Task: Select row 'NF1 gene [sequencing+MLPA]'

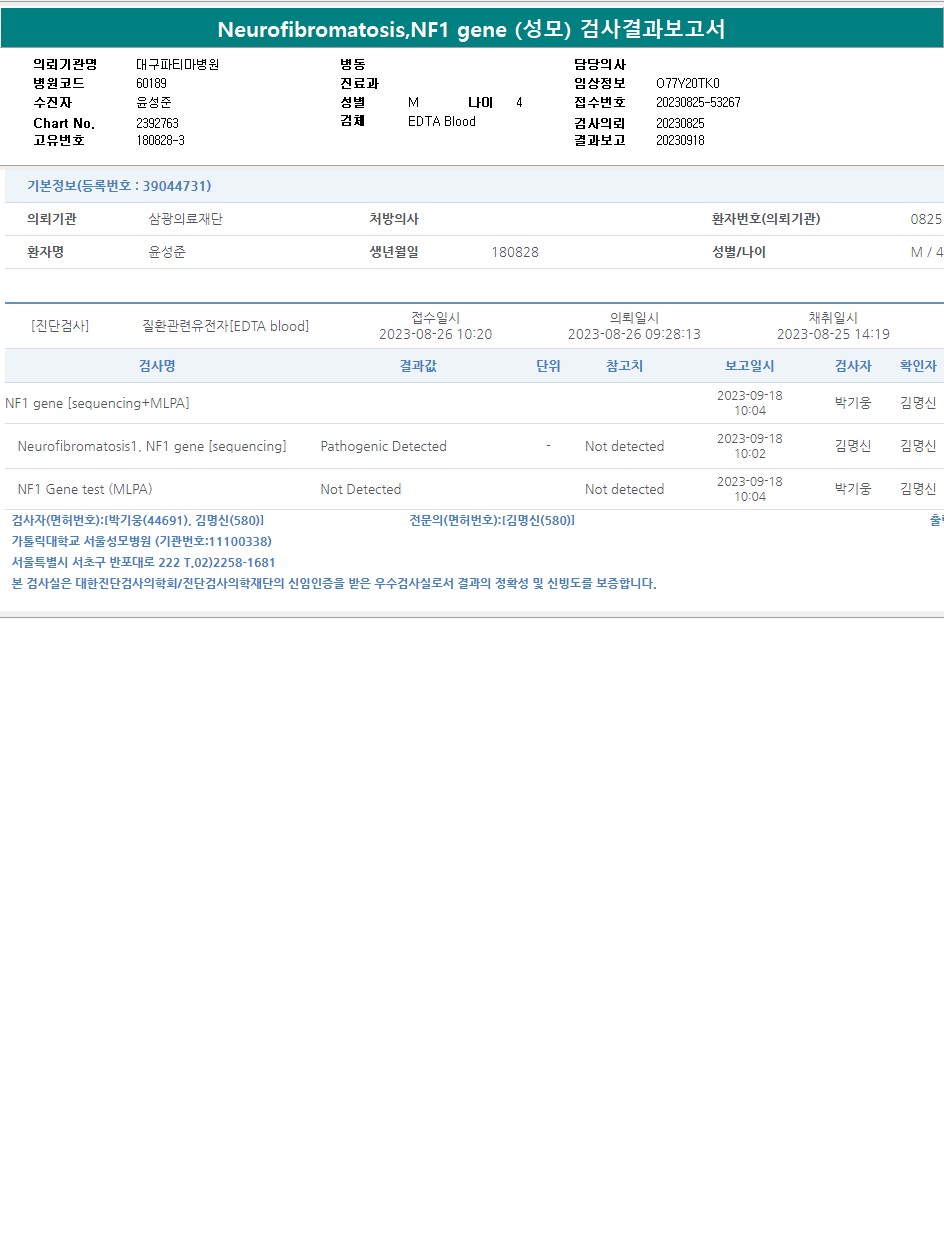Action: coord(97,403)
